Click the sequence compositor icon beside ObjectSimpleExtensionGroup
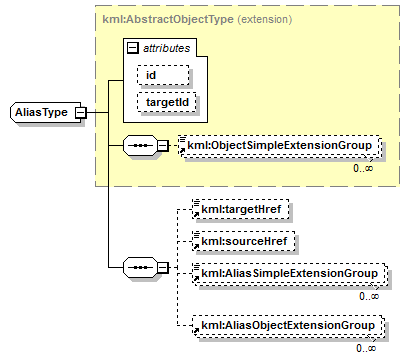The width and height of the screenshot is (416, 360). [x=140, y=145]
